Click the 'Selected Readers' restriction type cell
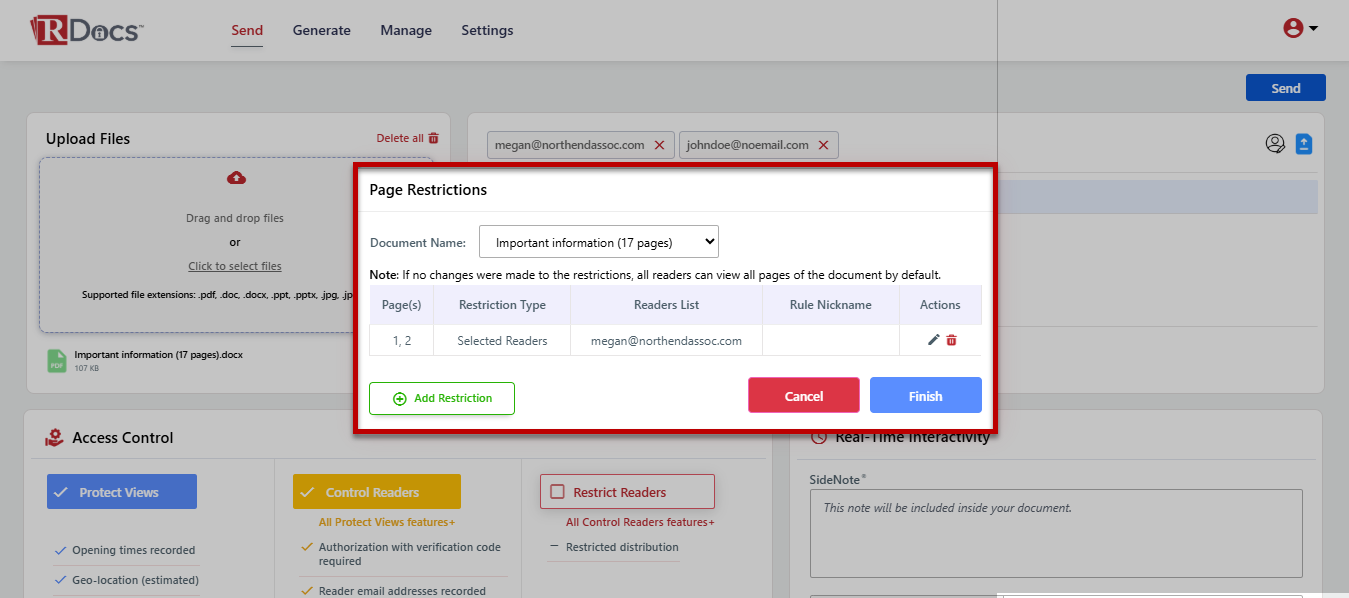Screen dimensions: 1349x598 point(502,340)
